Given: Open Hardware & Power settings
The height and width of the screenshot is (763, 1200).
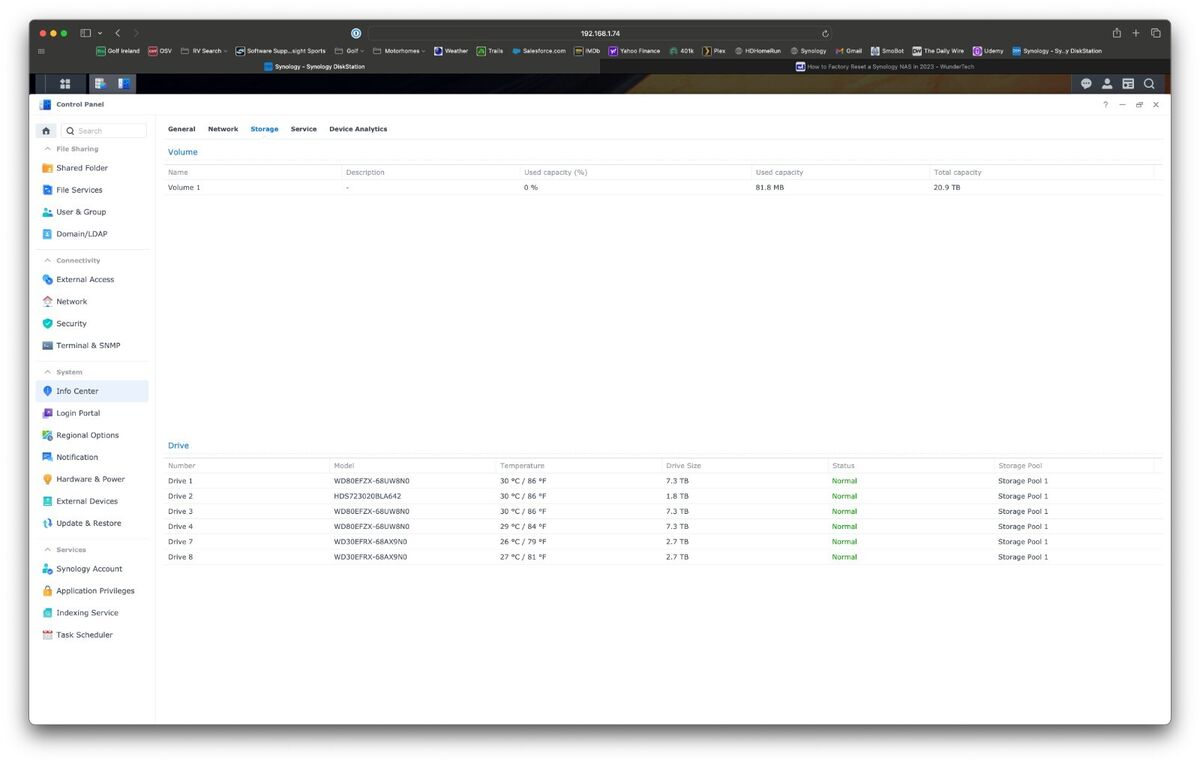Looking at the screenshot, I should click(x=92, y=479).
